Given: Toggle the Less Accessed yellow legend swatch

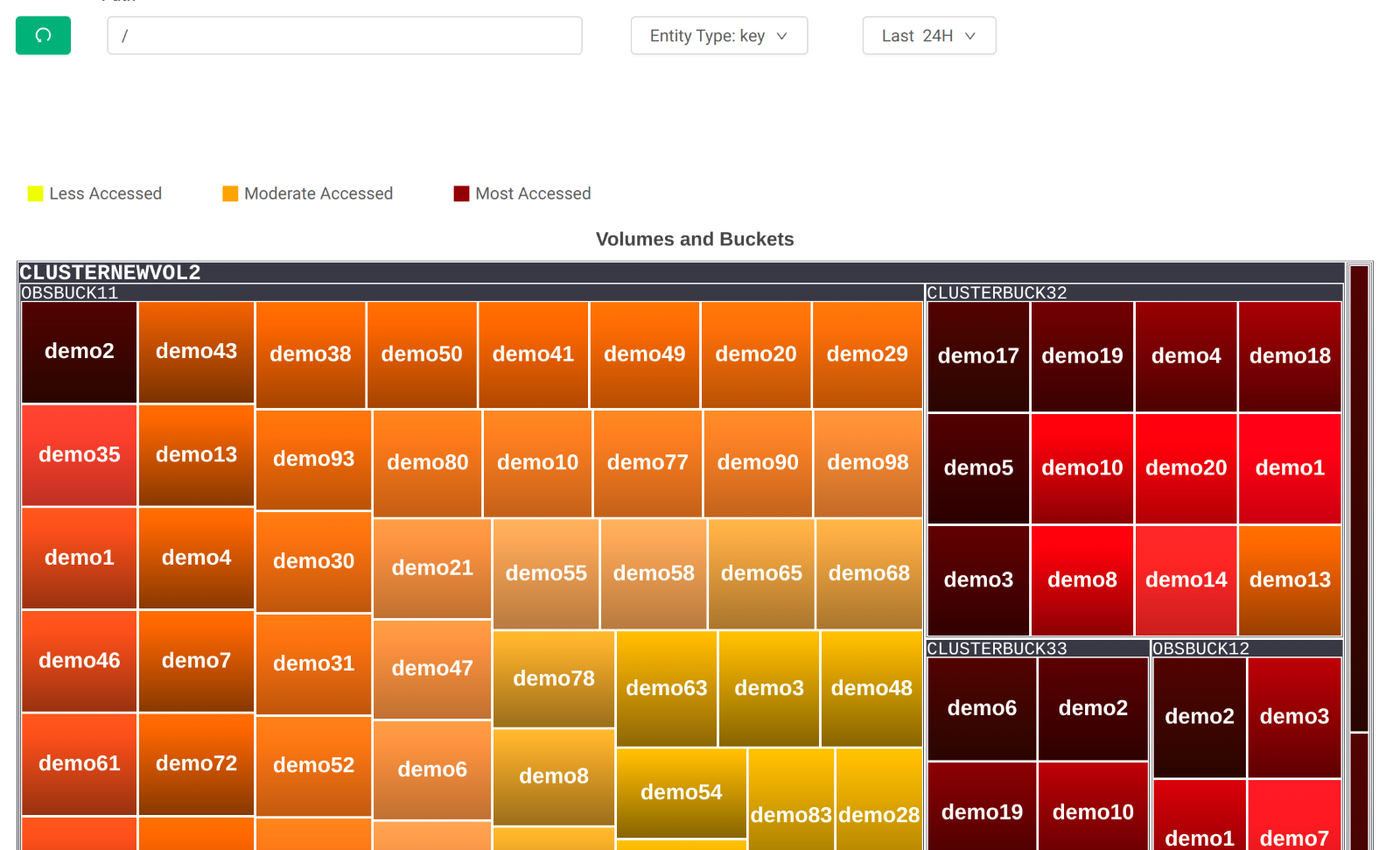Looking at the screenshot, I should [x=35, y=193].
